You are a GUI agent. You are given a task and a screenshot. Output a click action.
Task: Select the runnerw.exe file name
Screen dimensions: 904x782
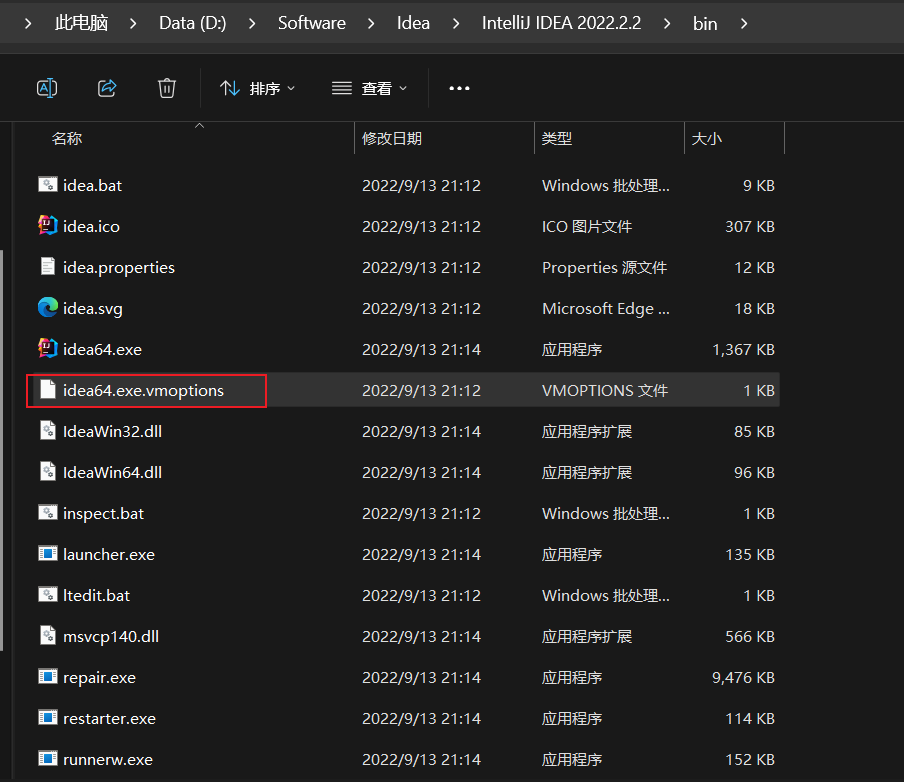(x=108, y=760)
